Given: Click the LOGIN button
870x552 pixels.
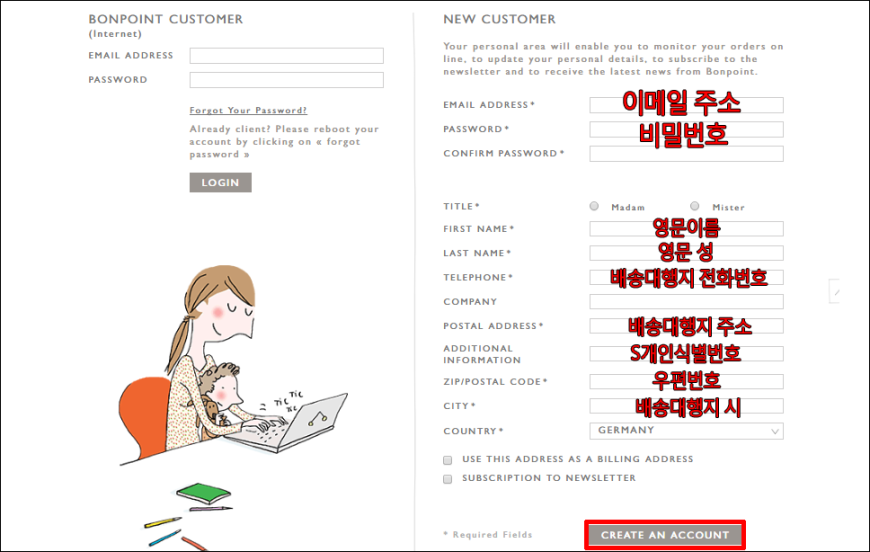Looking at the screenshot, I should [x=220, y=183].
